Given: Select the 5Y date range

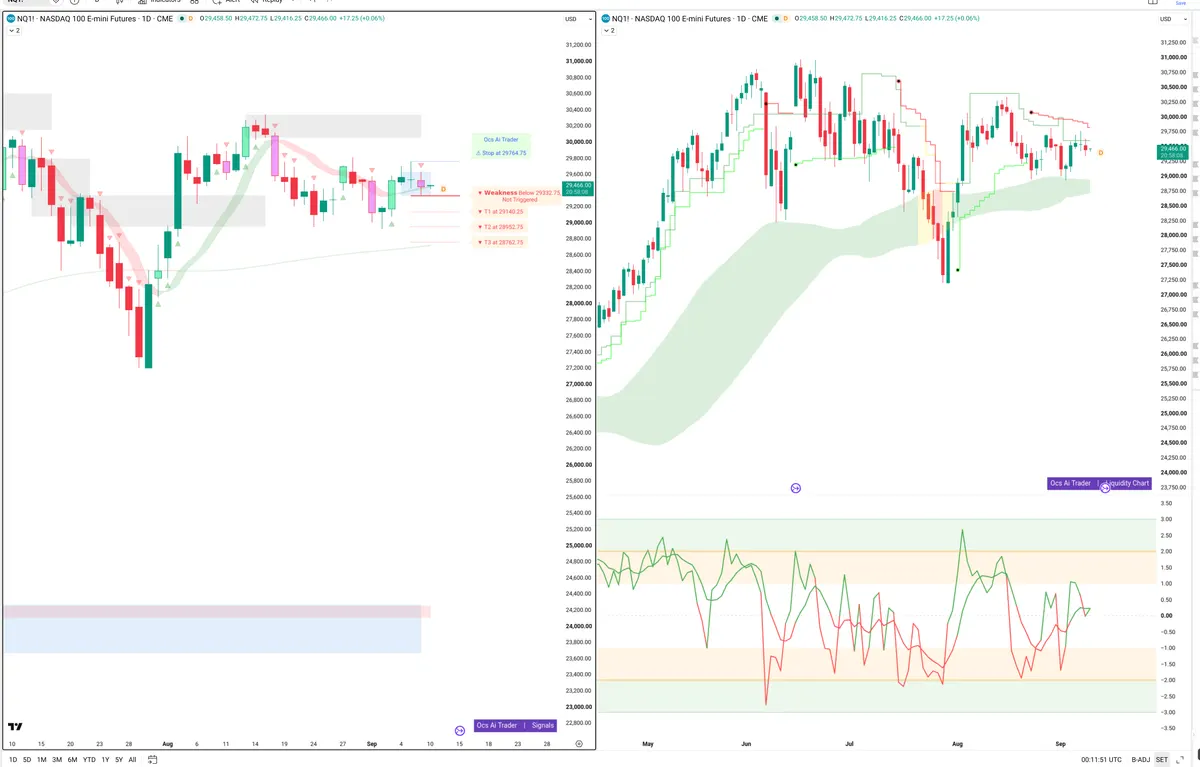Looking at the screenshot, I should pos(119,760).
